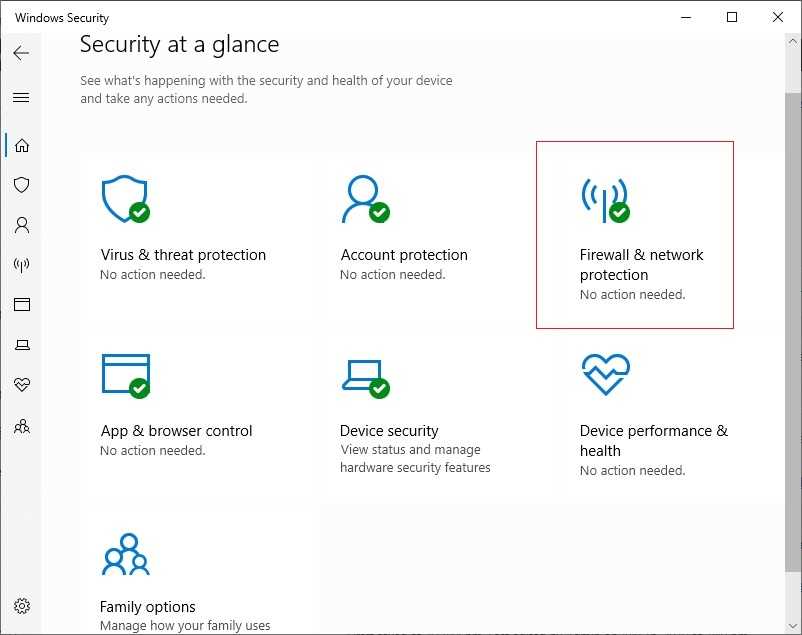Click the Home icon in sidebar
802x635 pixels.
coord(21,145)
